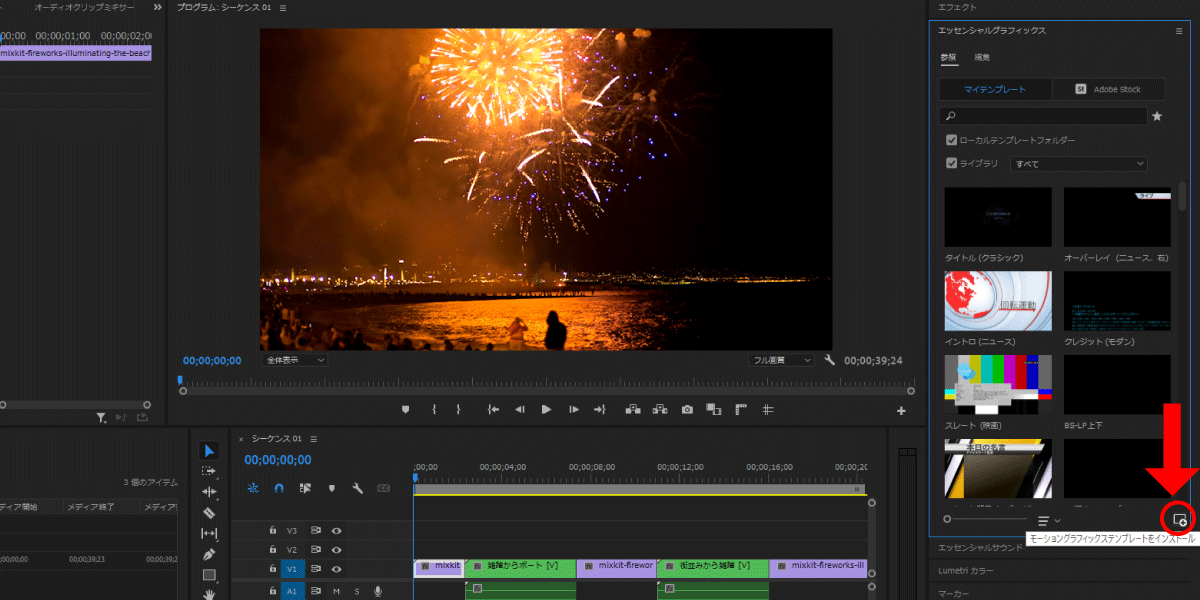Switch to the 編集 tab
Image resolution: width=1200 pixels, height=600 pixels.
[x=982, y=58]
